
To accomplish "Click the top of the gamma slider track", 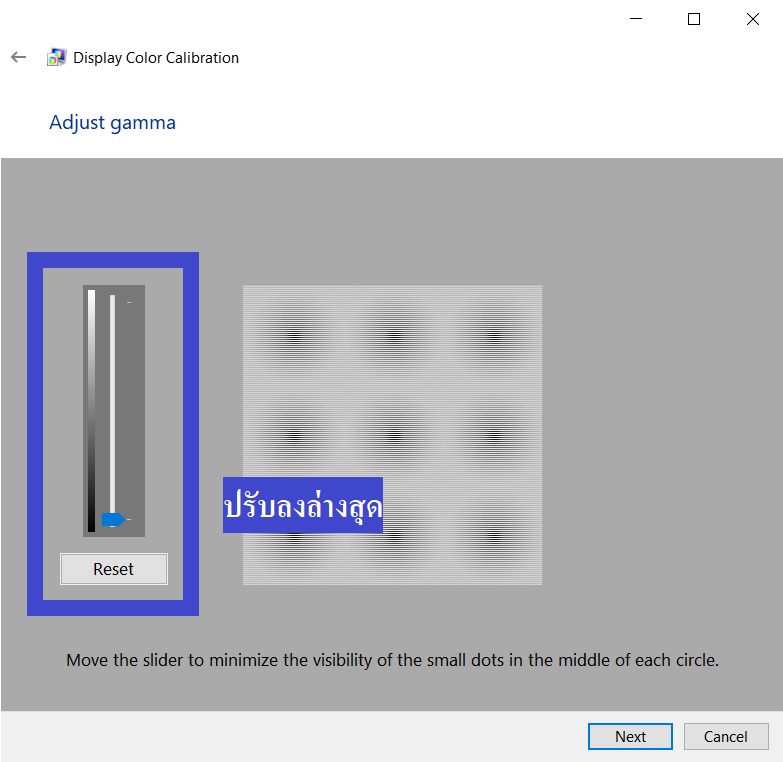I will (112, 299).
